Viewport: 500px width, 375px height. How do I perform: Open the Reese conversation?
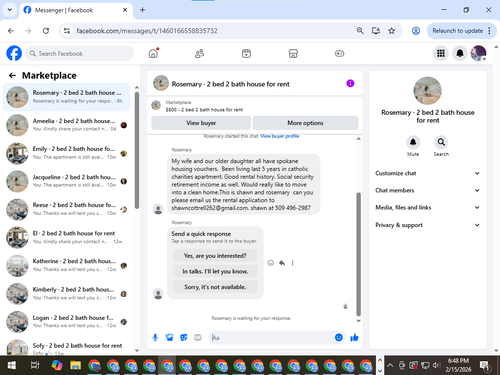(x=67, y=209)
